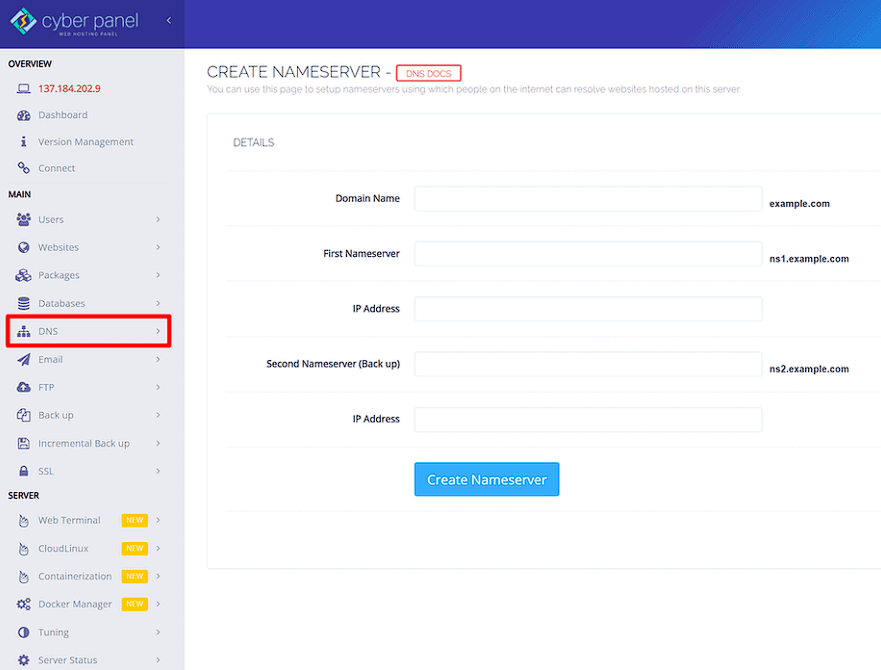Open the DNS DOCS link

coord(428,72)
